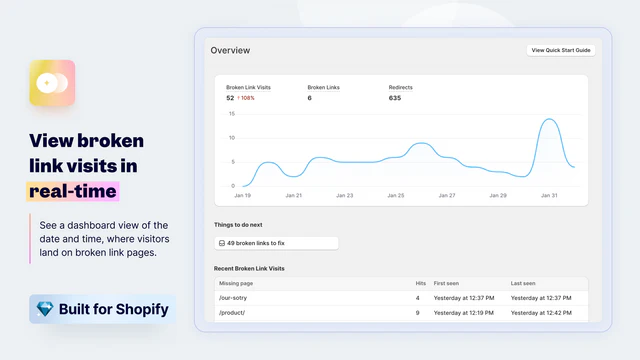Screen dimensions: 640x360
Task: Open the /our-sotry missing page row
Action: click(x=401, y=298)
